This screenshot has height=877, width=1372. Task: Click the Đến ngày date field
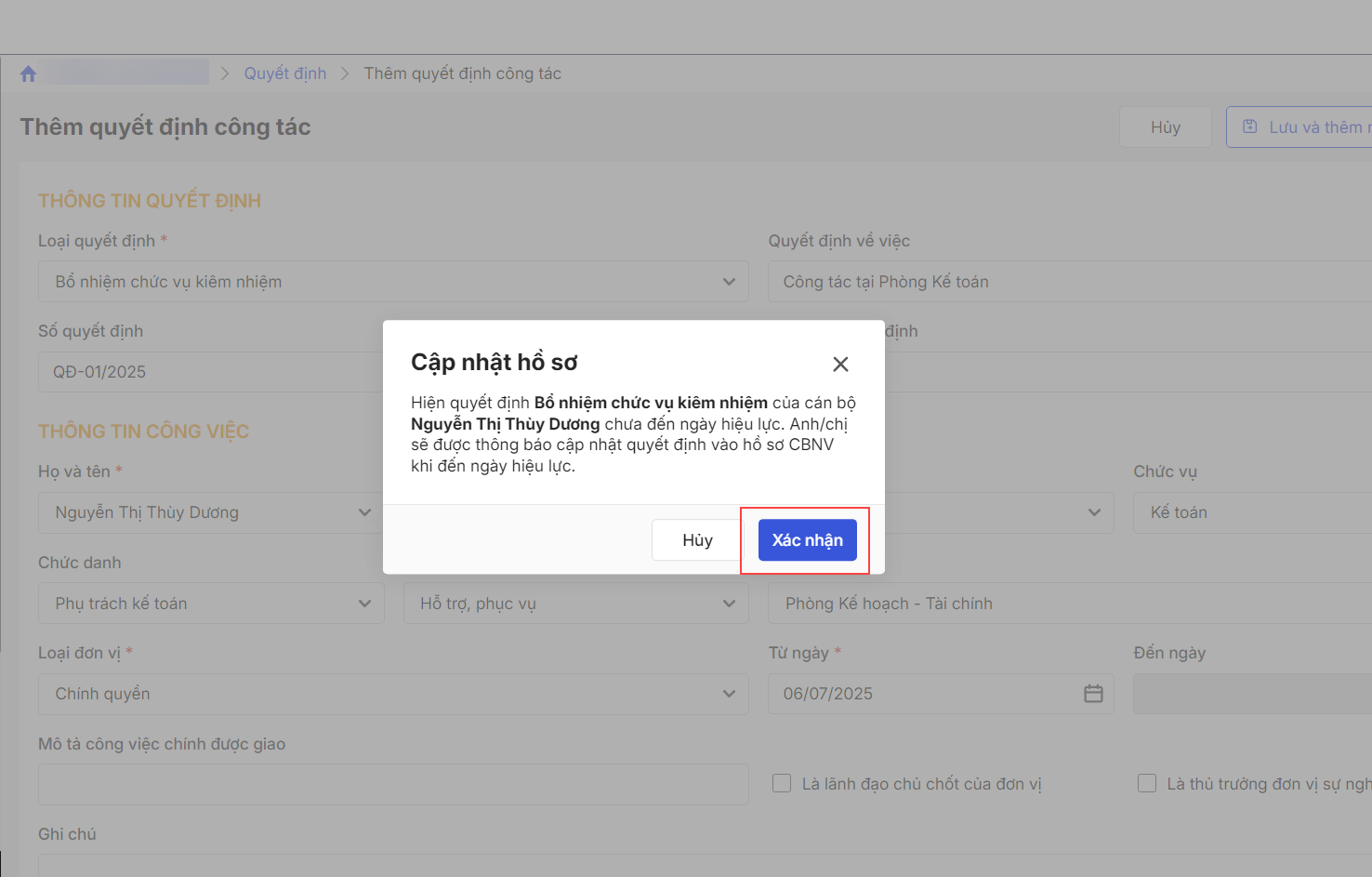[x=1250, y=694]
